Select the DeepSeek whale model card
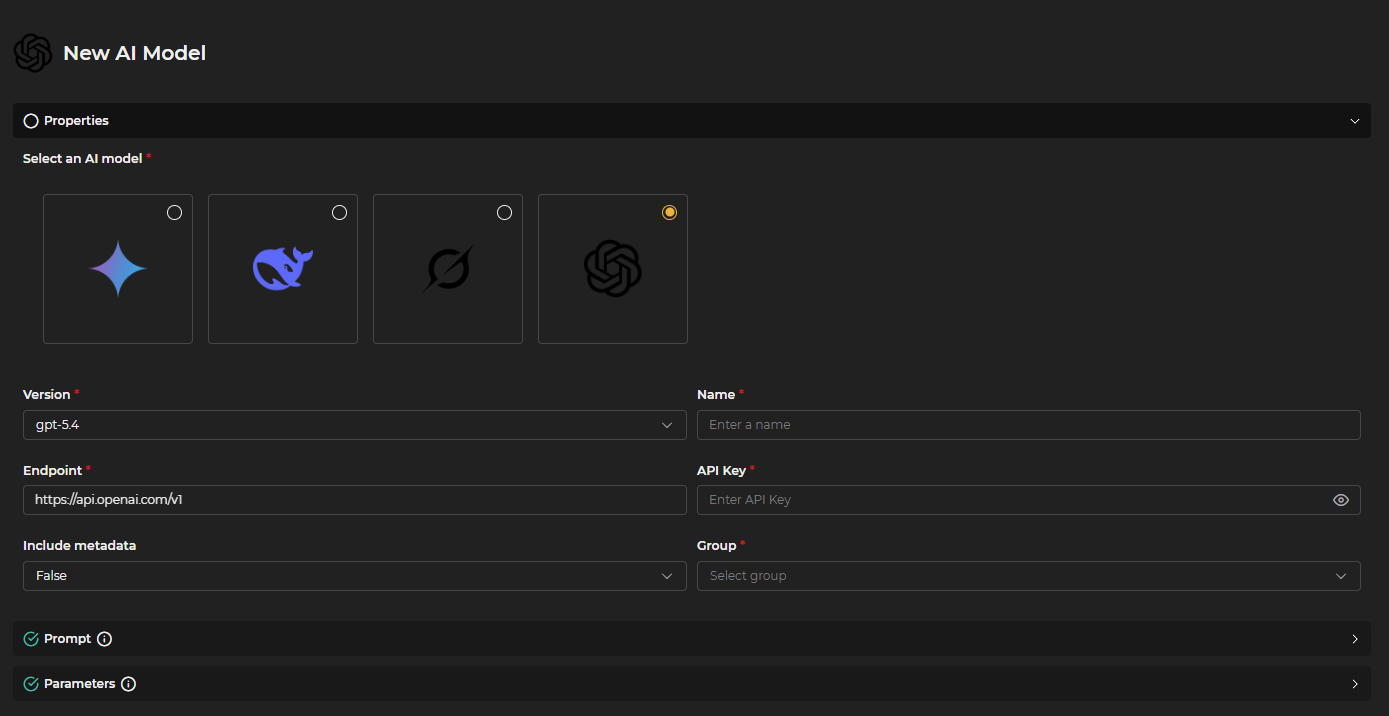 coord(283,269)
